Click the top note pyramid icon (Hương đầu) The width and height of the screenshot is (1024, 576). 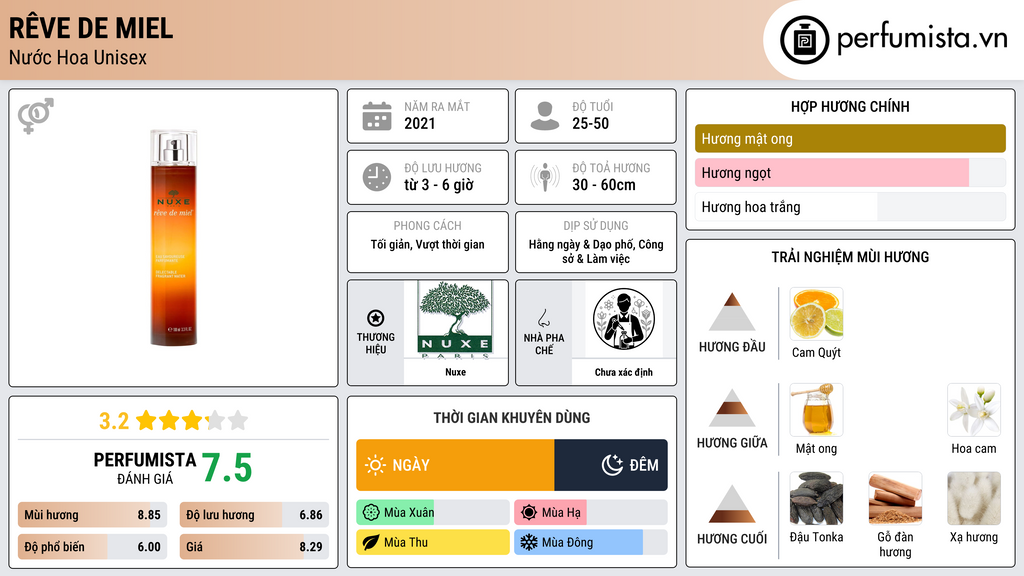coord(732,312)
